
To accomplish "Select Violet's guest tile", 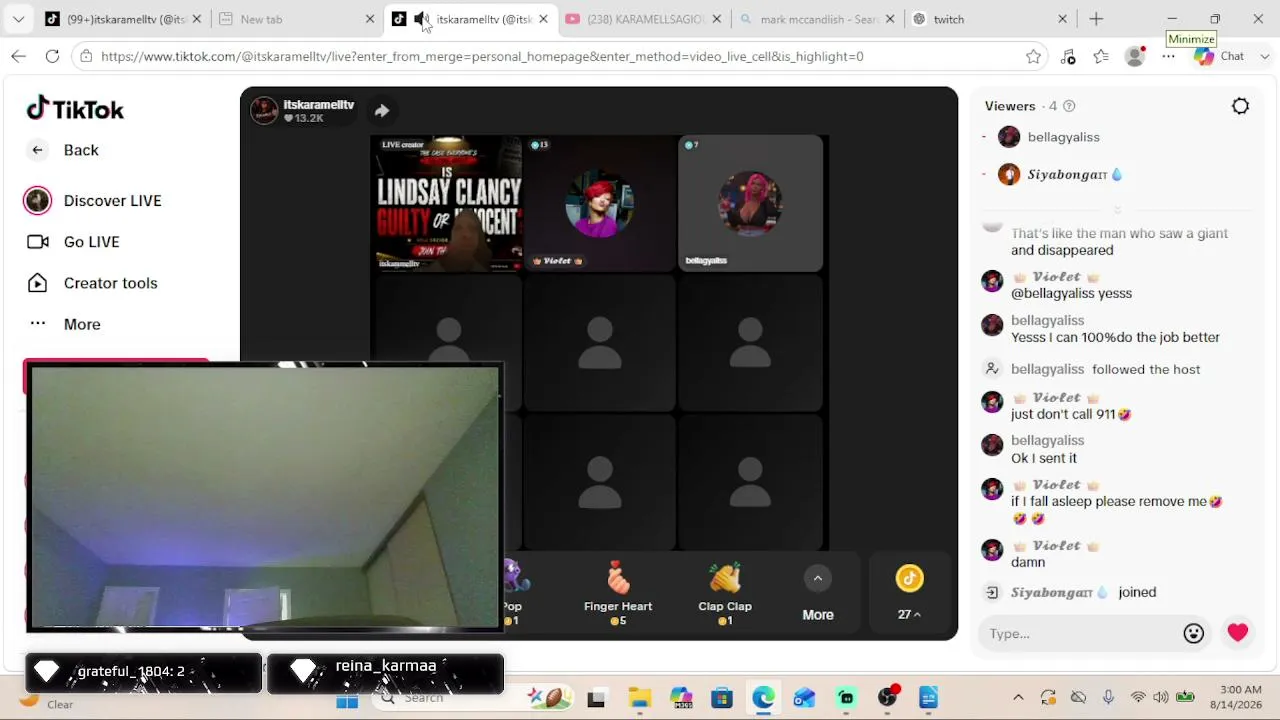I will (600, 203).
